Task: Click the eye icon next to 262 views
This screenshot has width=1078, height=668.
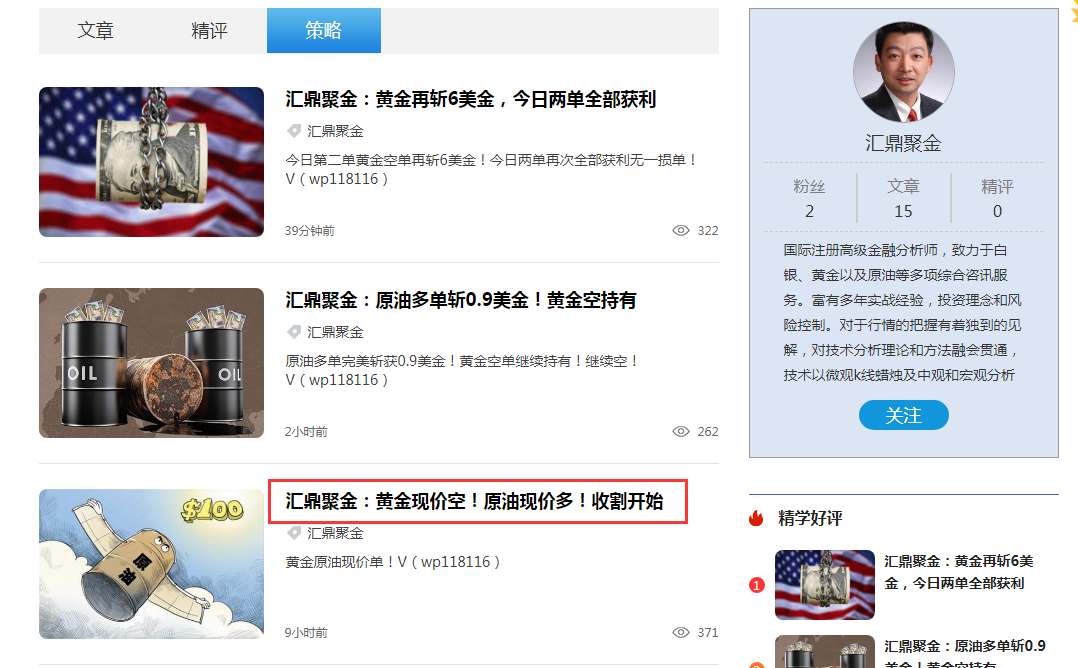Action: click(681, 431)
